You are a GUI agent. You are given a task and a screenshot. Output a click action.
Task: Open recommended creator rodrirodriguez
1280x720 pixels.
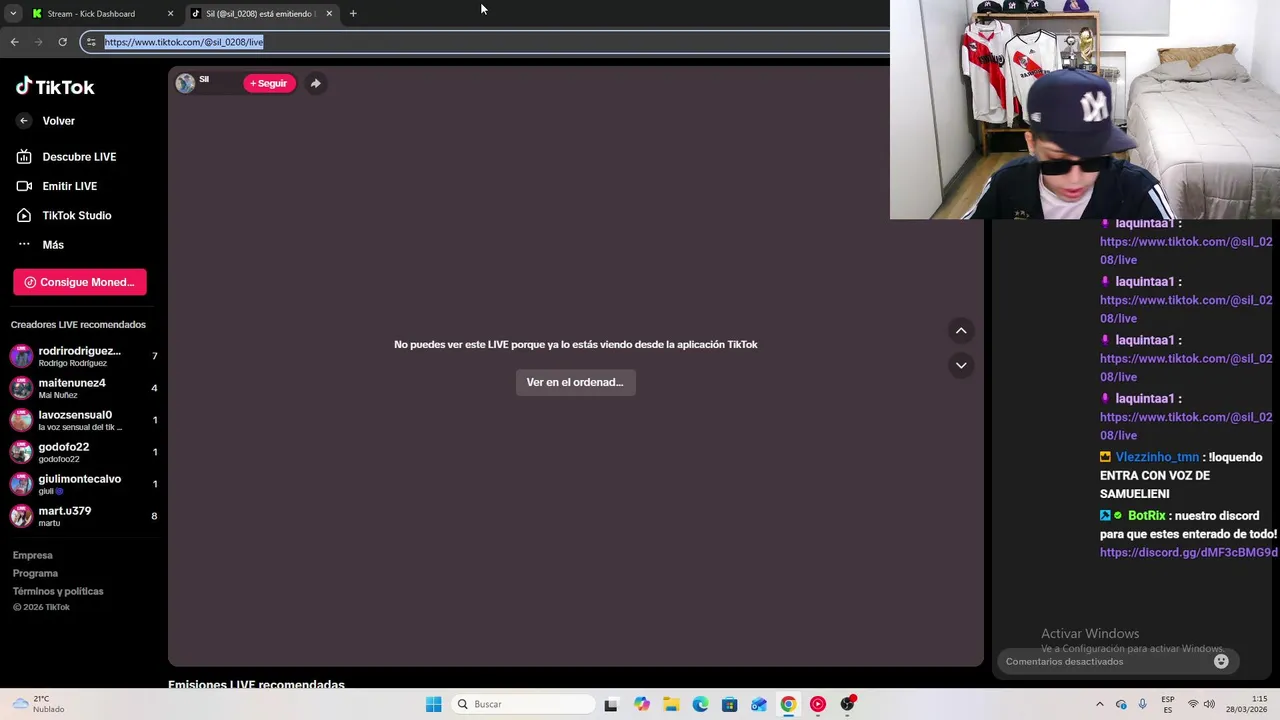coord(84,356)
